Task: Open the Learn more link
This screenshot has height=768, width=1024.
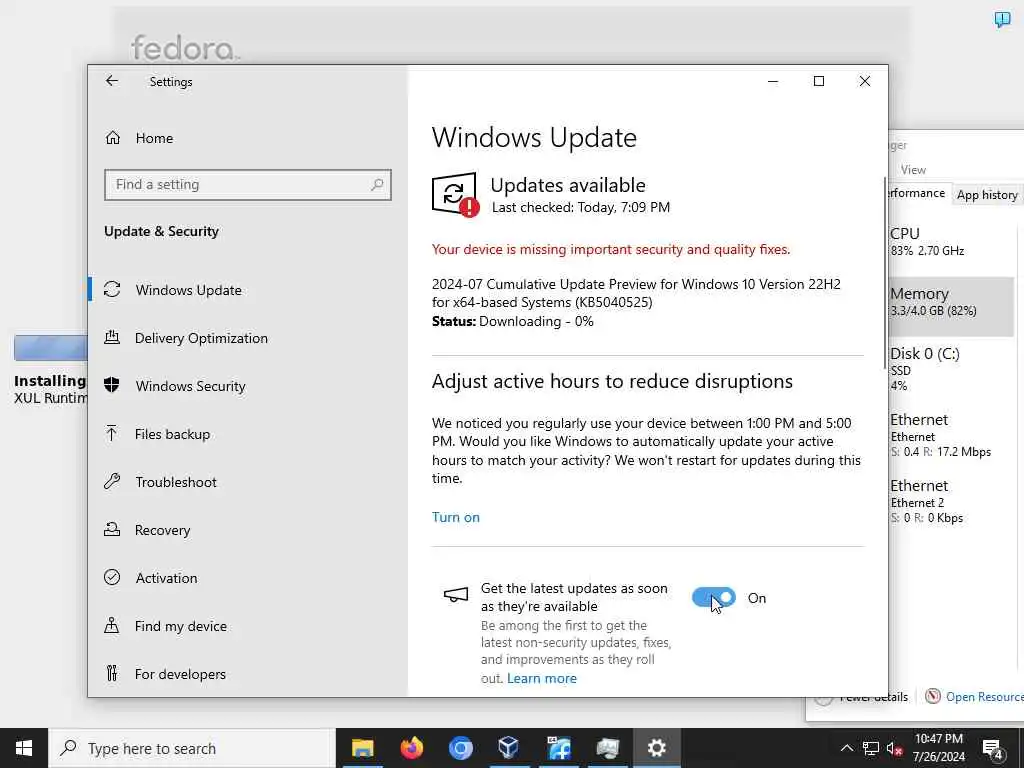Action: pos(542,679)
